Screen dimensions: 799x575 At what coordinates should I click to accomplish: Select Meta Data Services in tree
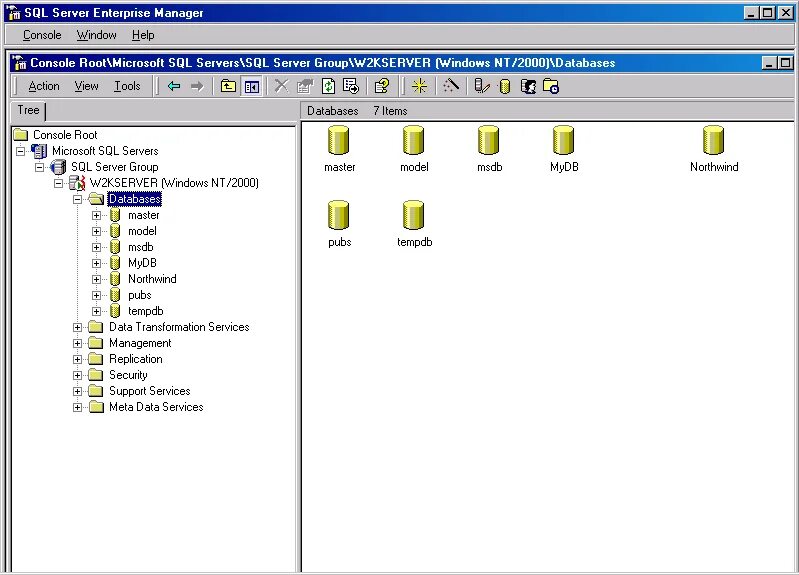tap(156, 407)
